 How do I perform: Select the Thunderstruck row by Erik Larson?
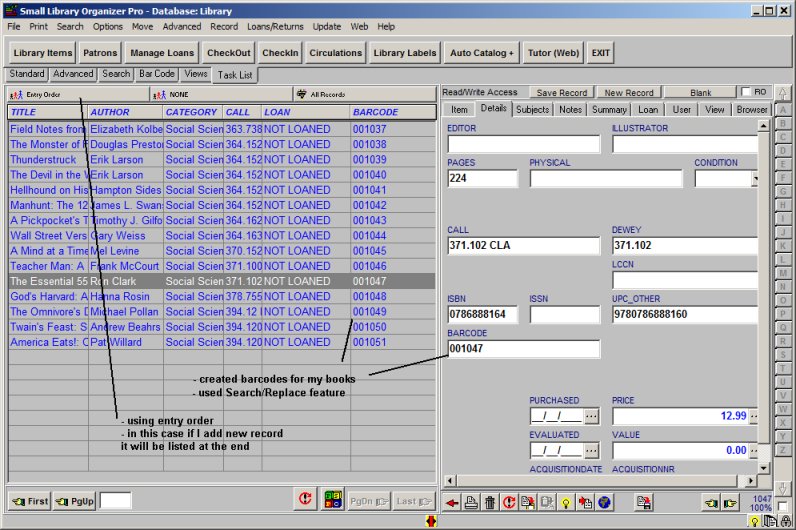click(222, 159)
